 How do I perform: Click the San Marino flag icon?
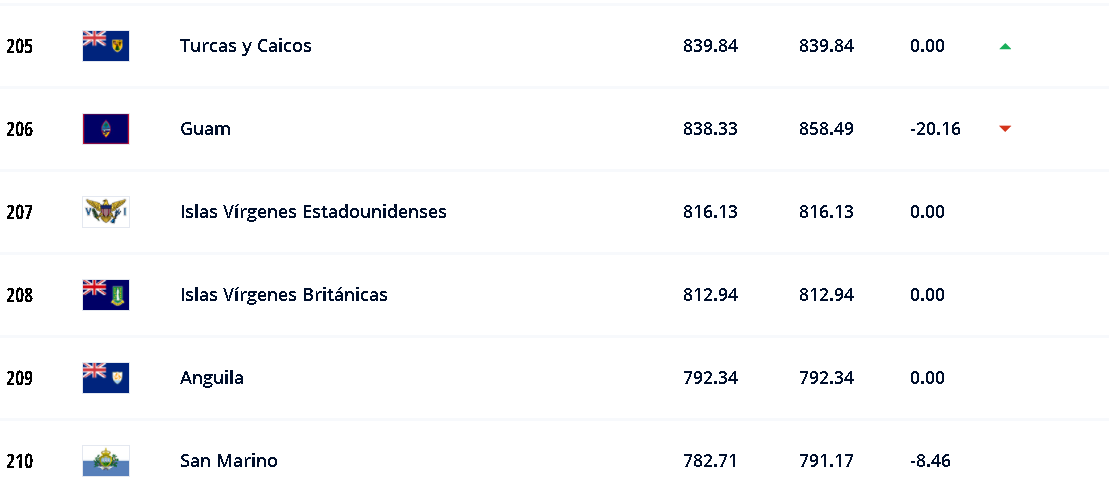tap(105, 461)
